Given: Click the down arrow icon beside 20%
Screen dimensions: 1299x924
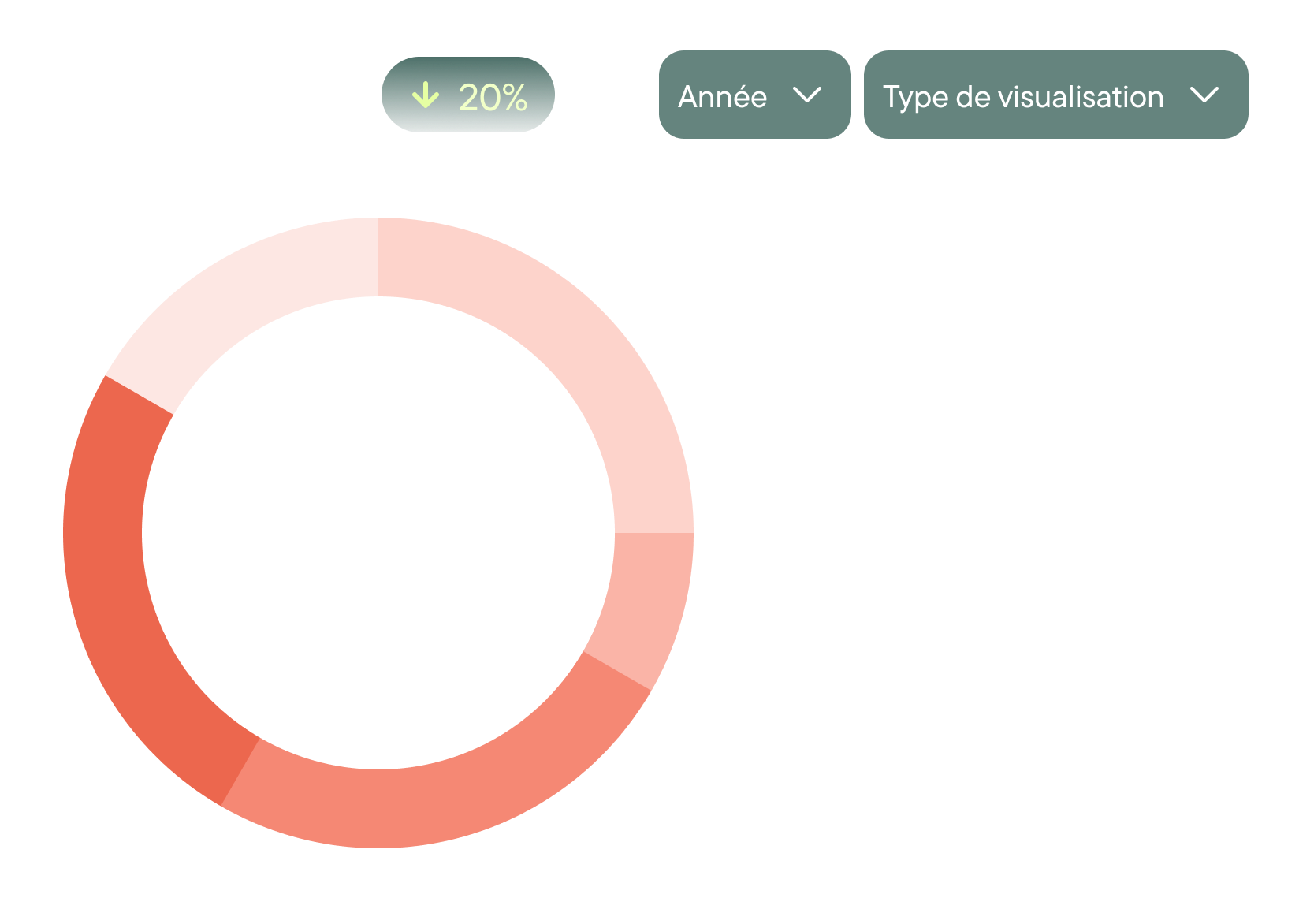Looking at the screenshot, I should 426,95.
